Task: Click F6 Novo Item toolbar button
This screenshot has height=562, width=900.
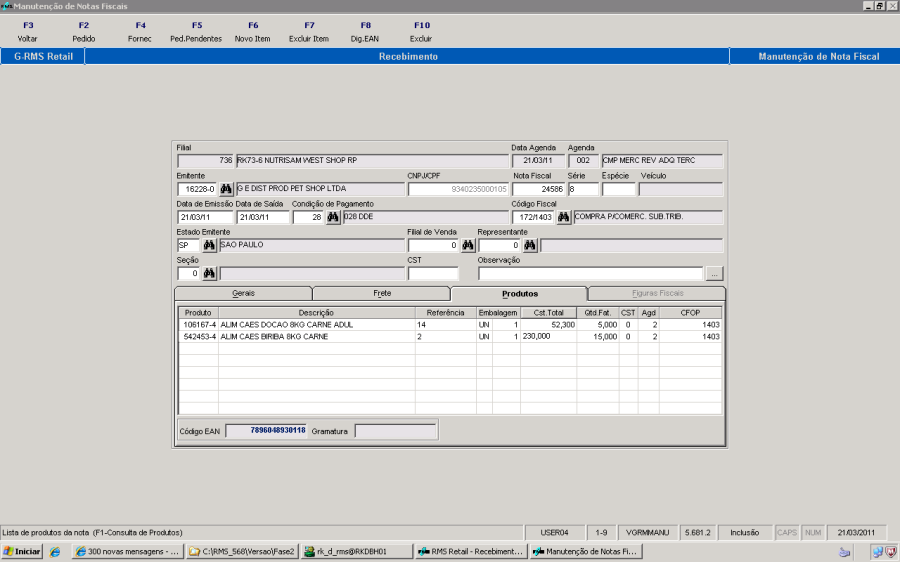Action: pyautogui.click(x=253, y=32)
